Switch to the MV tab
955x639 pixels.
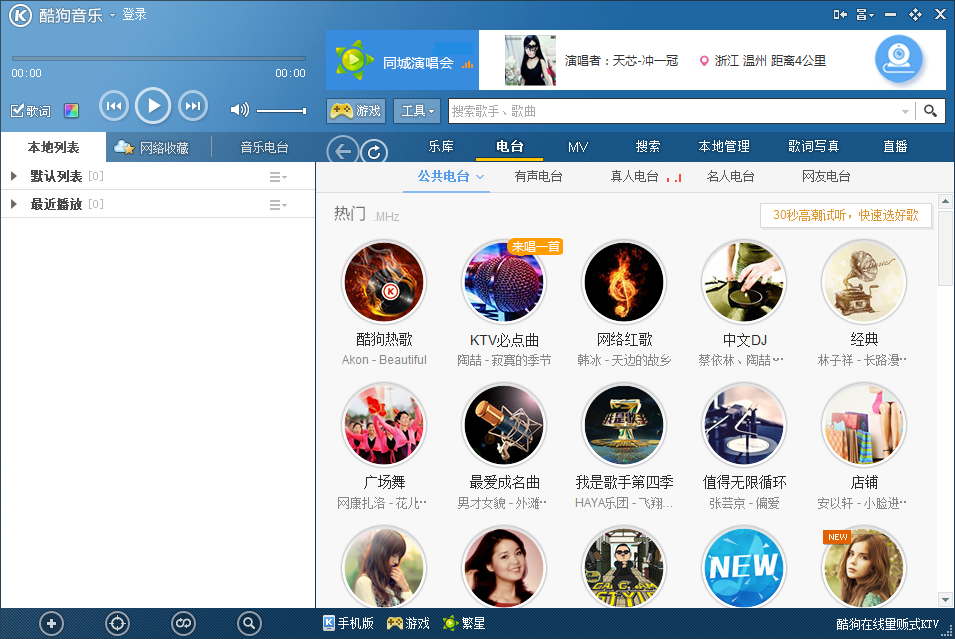pos(578,147)
